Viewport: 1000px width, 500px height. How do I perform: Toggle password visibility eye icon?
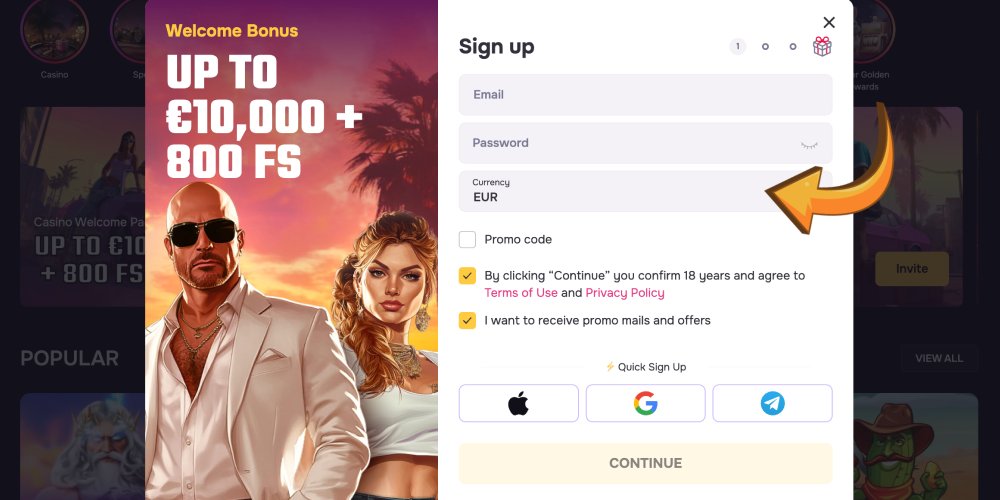(x=809, y=145)
